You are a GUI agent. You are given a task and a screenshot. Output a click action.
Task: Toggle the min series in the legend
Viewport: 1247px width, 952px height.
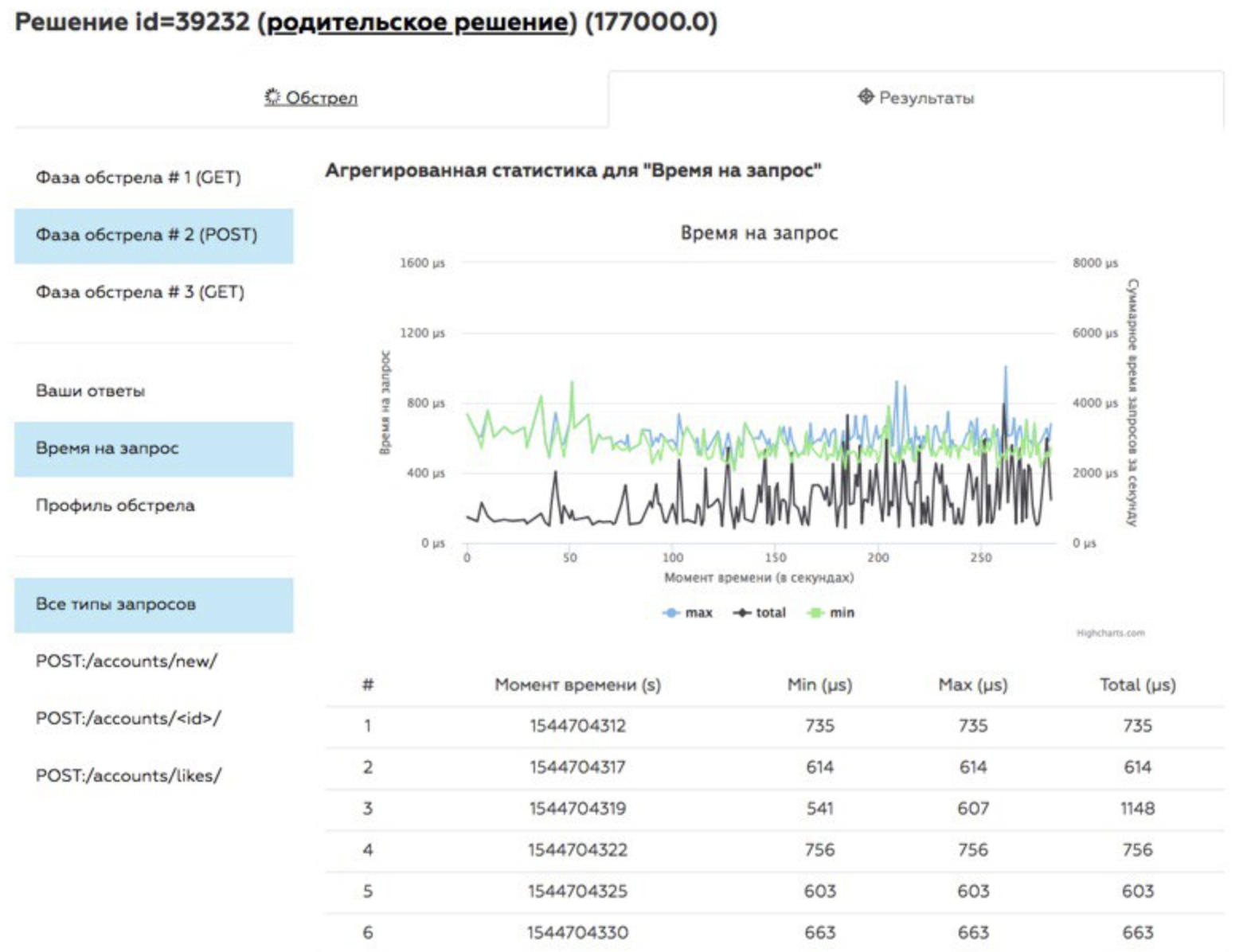pyautogui.click(x=831, y=612)
